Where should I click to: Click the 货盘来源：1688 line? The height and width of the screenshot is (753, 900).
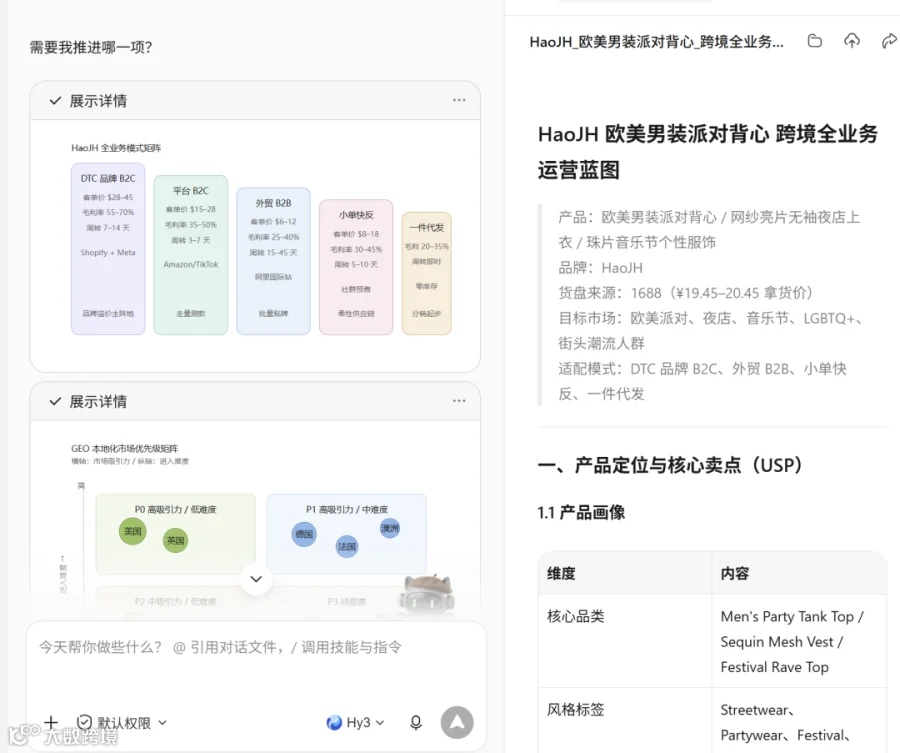click(x=686, y=293)
